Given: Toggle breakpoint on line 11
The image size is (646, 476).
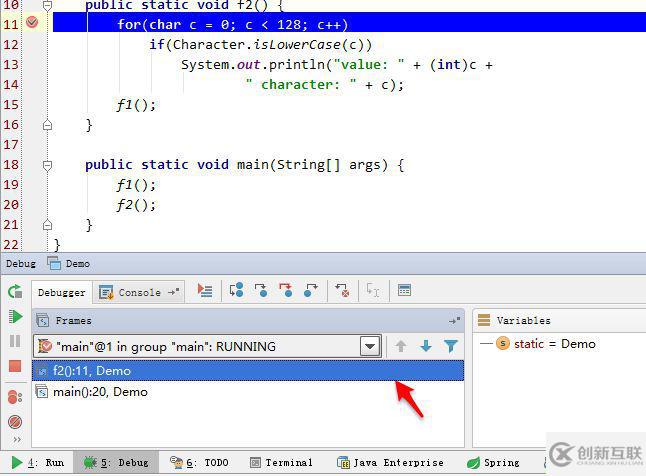Looking at the screenshot, I should pyautogui.click(x=32, y=22).
